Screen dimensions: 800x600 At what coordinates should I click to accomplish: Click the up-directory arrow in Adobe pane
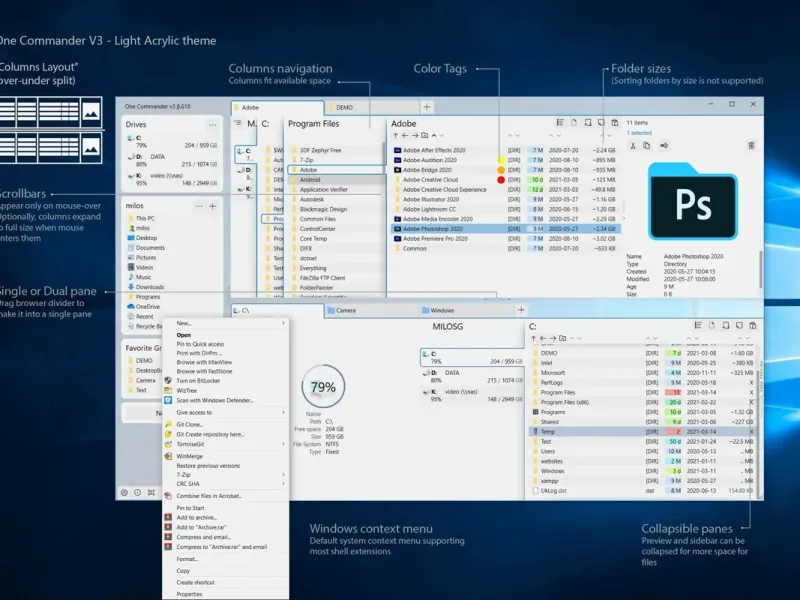point(395,136)
